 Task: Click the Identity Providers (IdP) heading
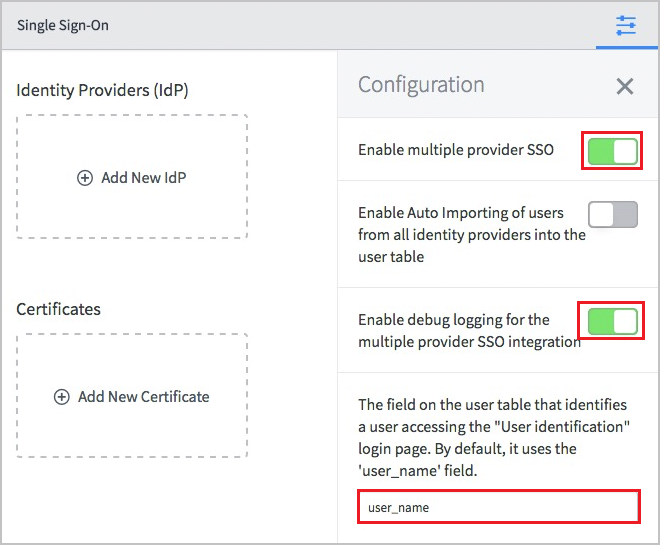102,90
